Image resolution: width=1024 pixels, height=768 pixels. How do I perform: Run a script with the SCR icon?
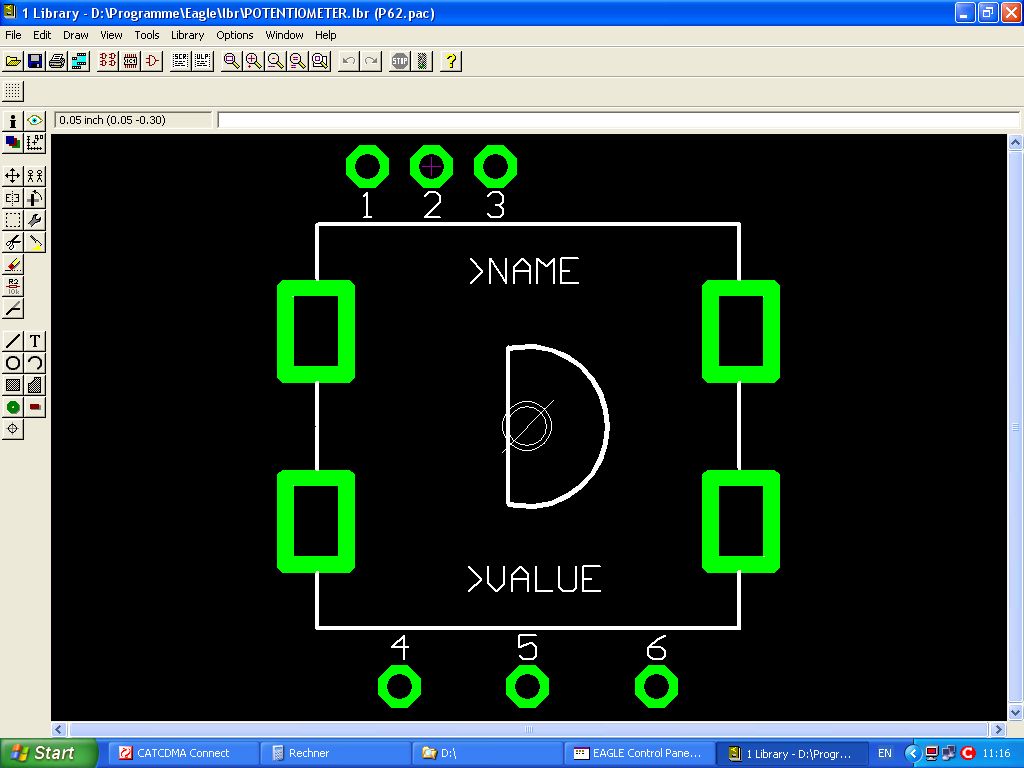click(x=180, y=61)
